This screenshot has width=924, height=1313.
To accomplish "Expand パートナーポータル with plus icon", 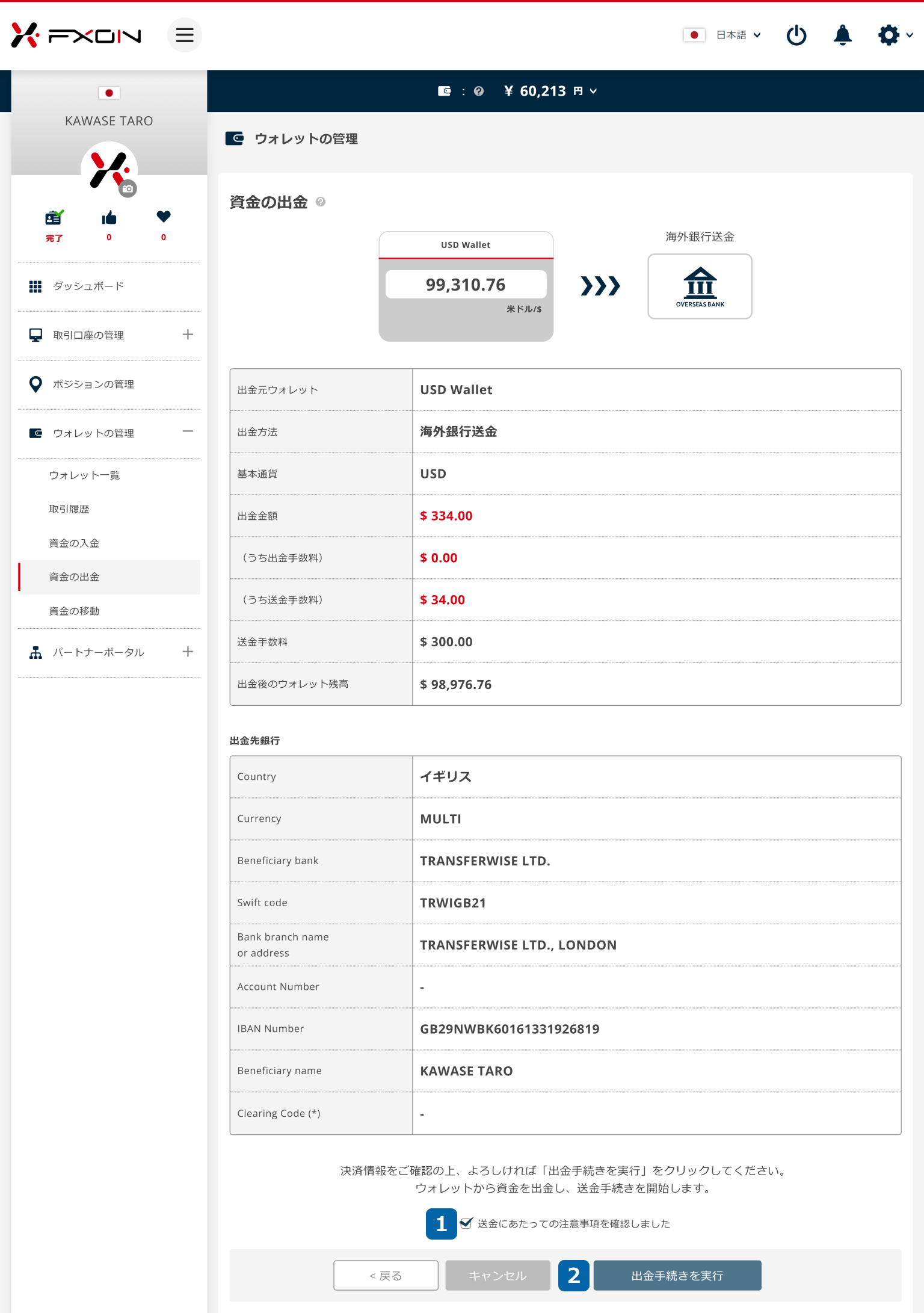I will tap(188, 652).
